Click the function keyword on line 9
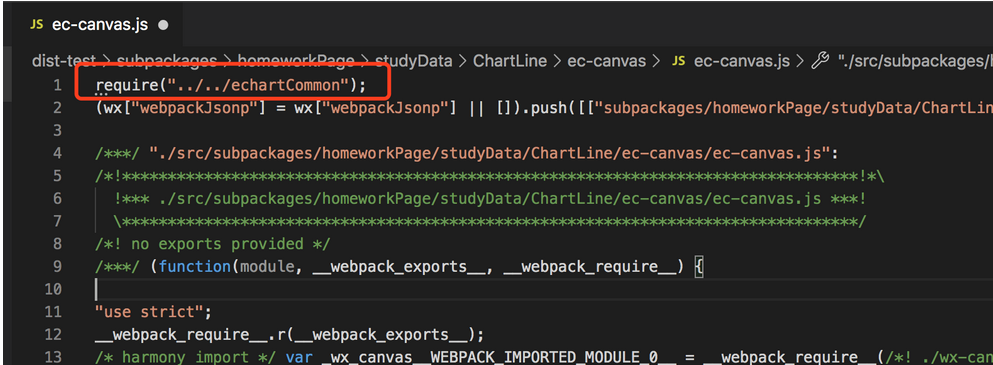Image resolution: width=993 pixels, height=365 pixels. pyautogui.click(x=194, y=267)
